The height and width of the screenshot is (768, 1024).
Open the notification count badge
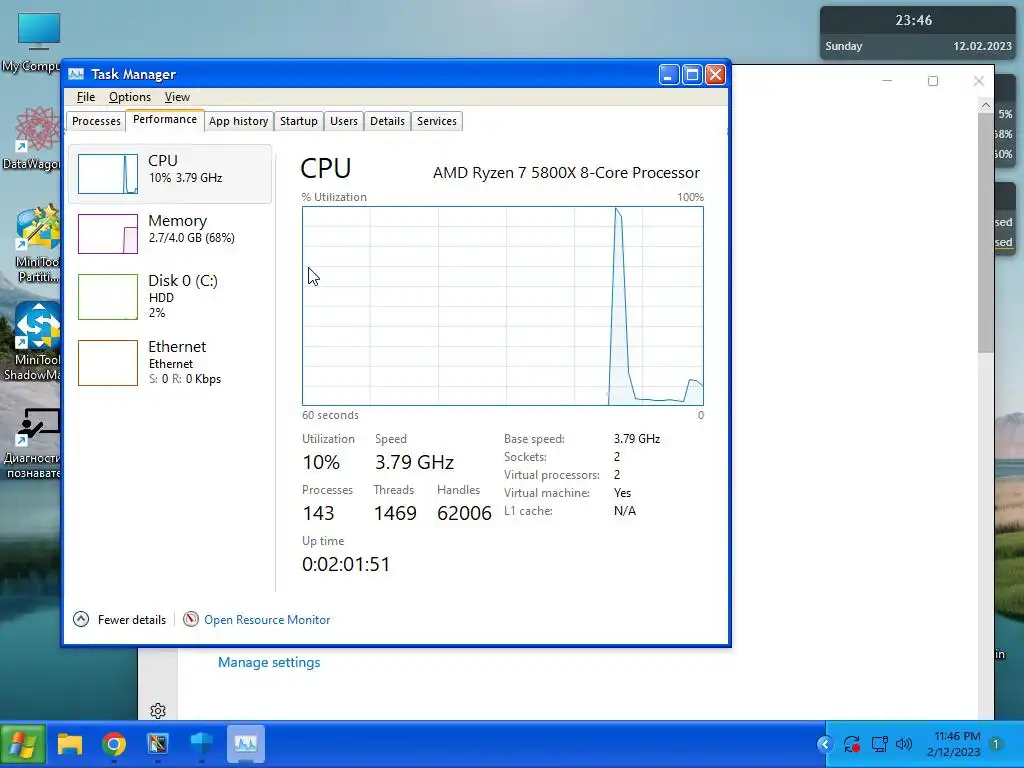tap(997, 744)
